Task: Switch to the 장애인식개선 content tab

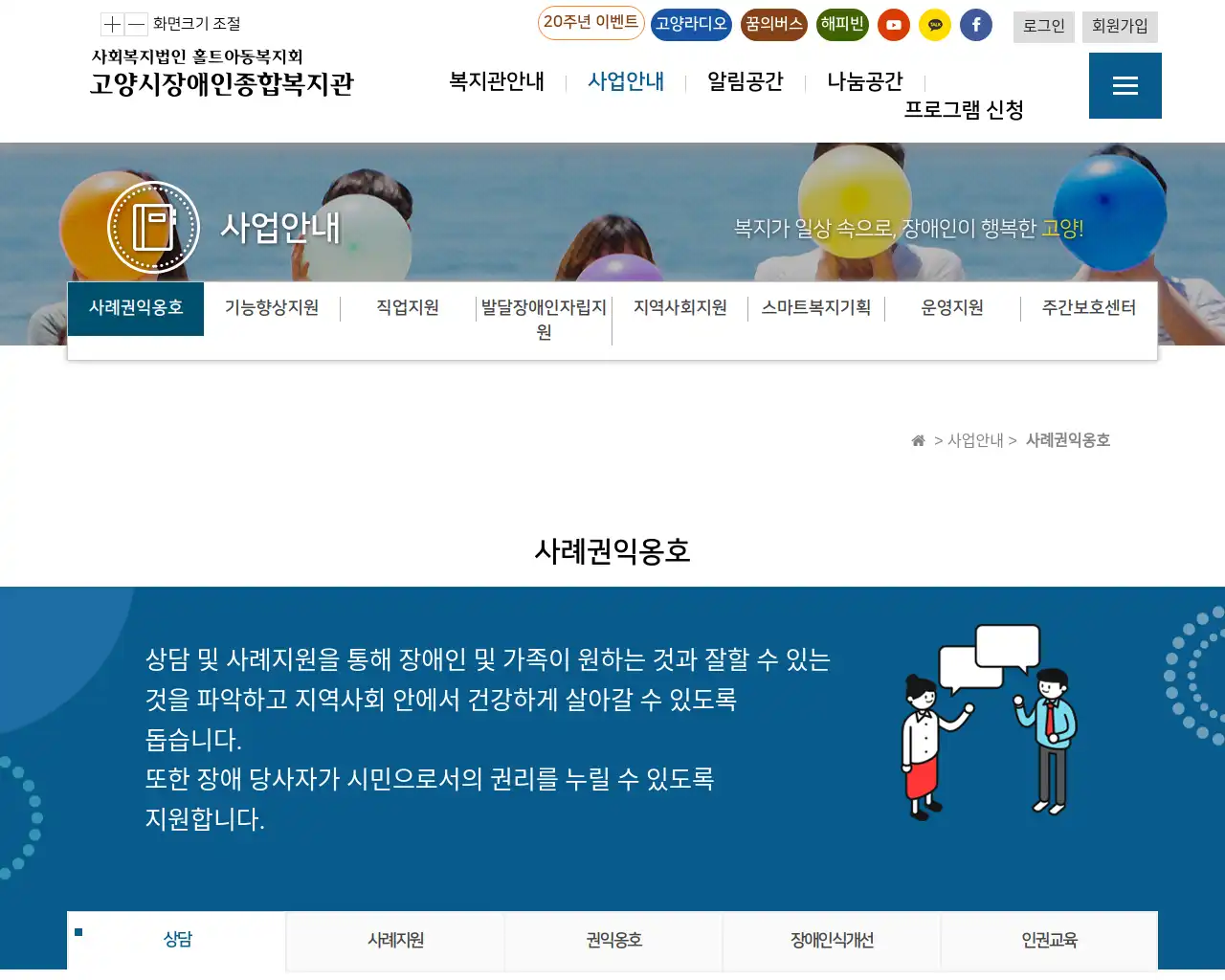Action: (x=832, y=941)
